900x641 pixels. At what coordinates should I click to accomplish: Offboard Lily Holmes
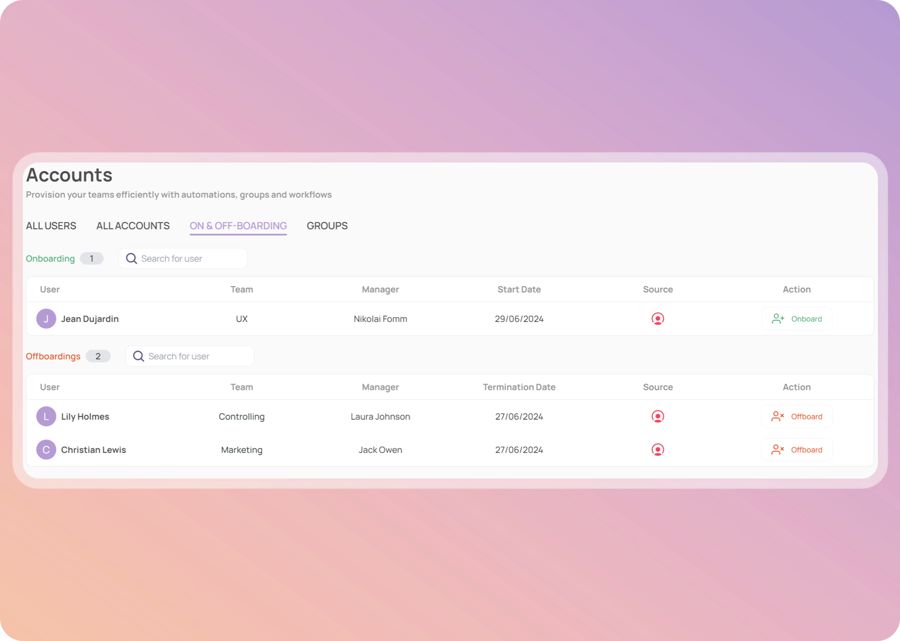(x=797, y=417)
